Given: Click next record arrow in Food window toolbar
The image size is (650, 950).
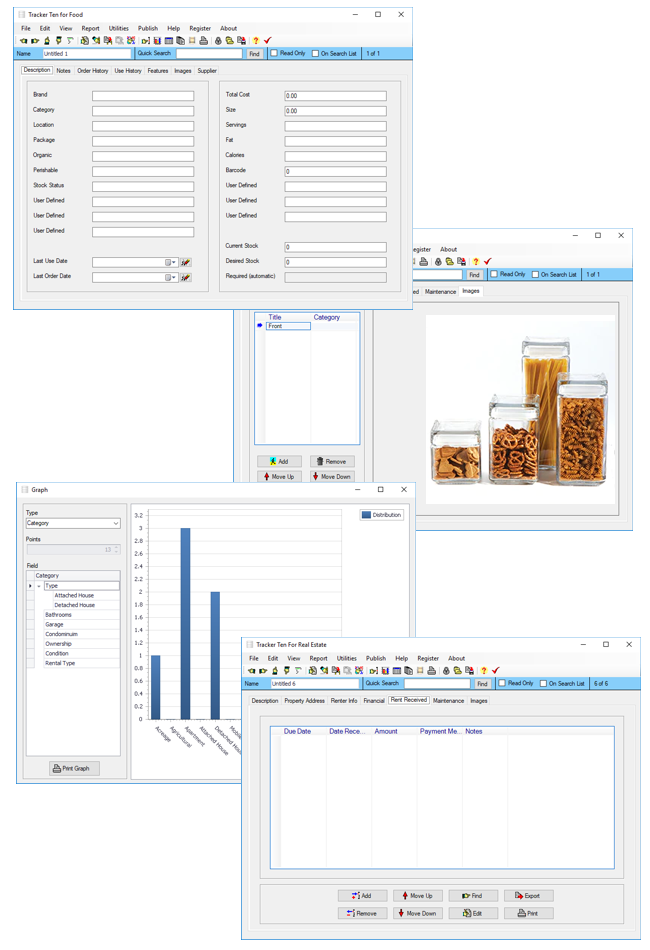Looking at the screenshot, I should [x=35, y=41].
